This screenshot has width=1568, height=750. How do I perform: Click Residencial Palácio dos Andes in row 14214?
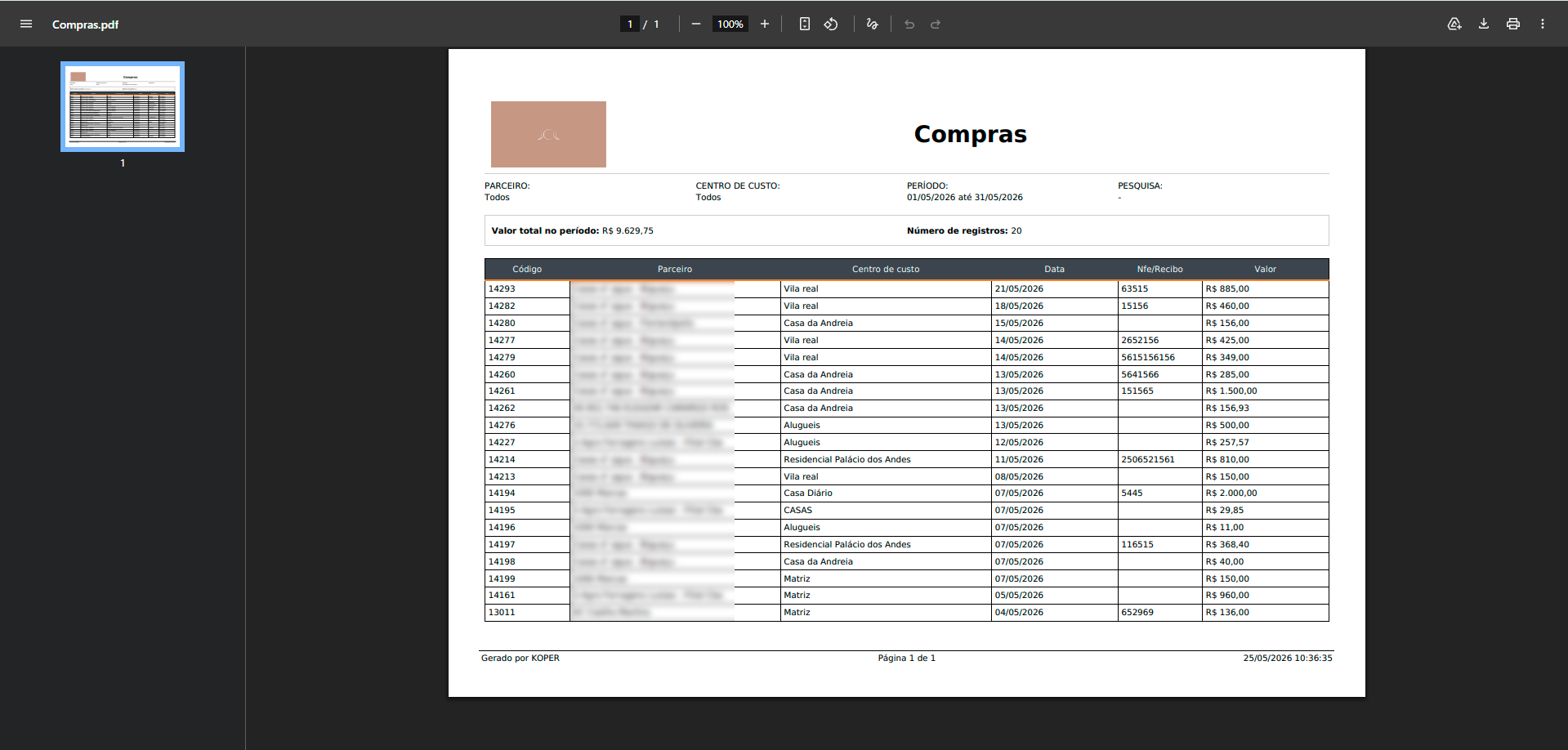(847, 460)
